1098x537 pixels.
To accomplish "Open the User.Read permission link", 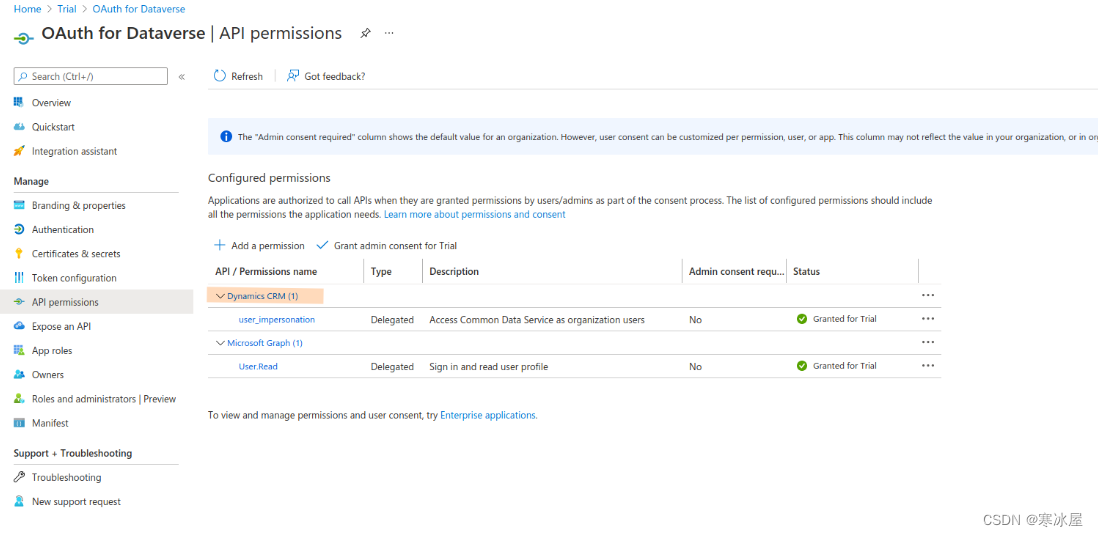I will coord(258,366).
